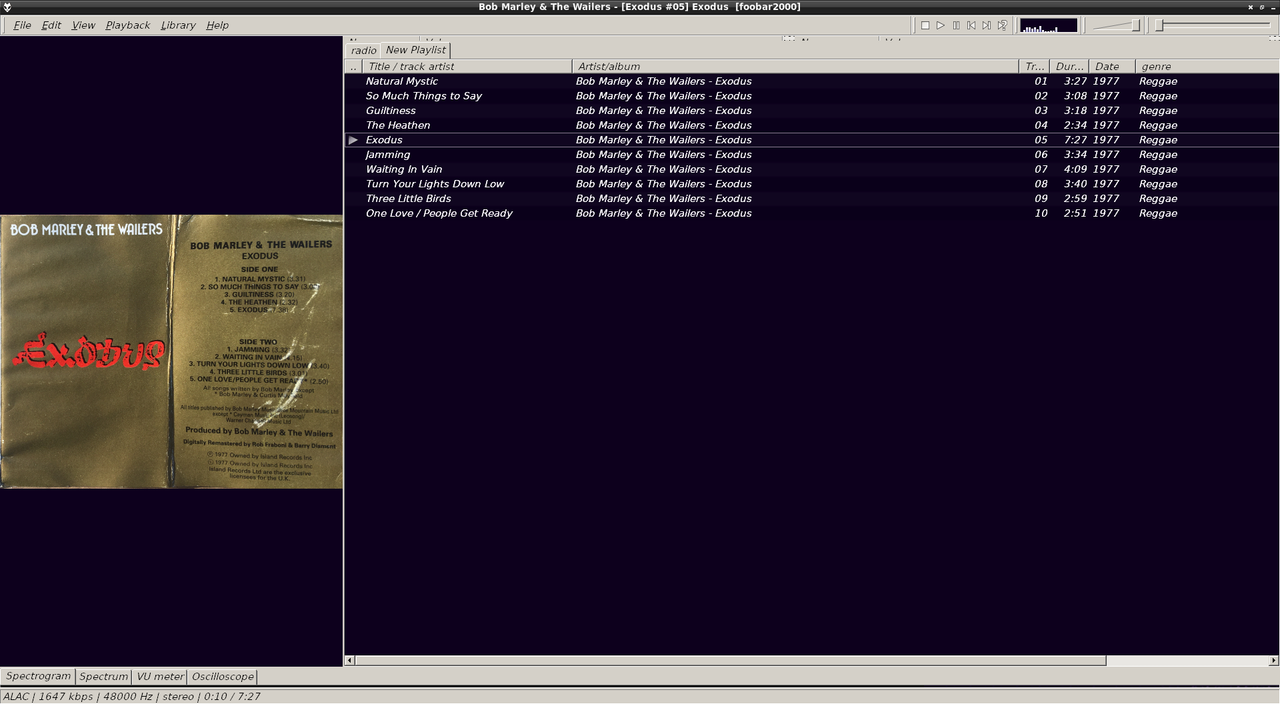The image size is (1280, 704).
Task: Switch to the radio playlist tab
Action: pyautogui.click(x=364, y=50)
